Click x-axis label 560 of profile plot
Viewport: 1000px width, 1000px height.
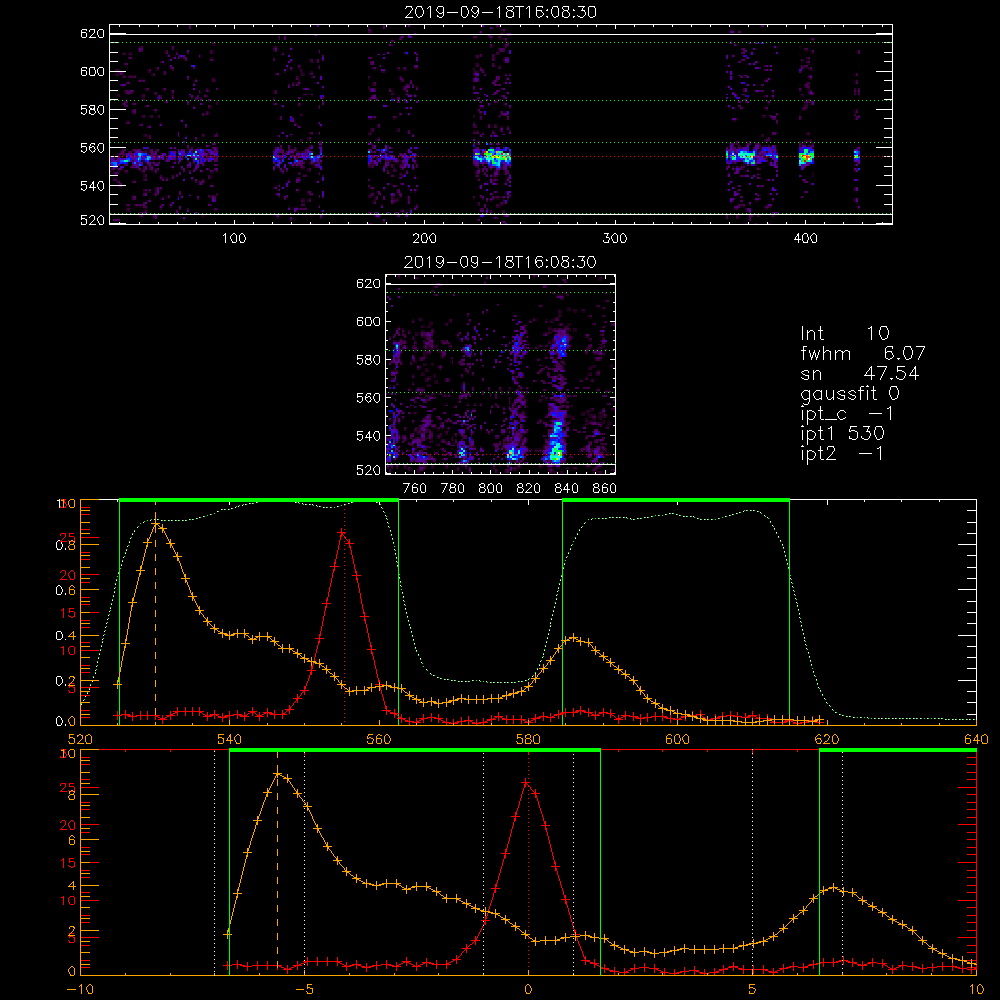click(x=379, y=740)
